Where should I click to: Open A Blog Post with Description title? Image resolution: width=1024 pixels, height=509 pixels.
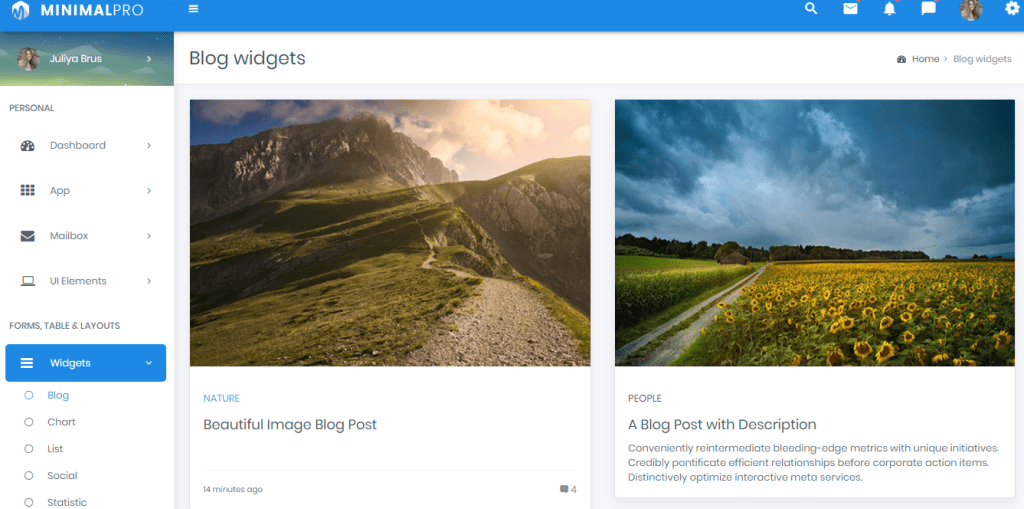722,425
